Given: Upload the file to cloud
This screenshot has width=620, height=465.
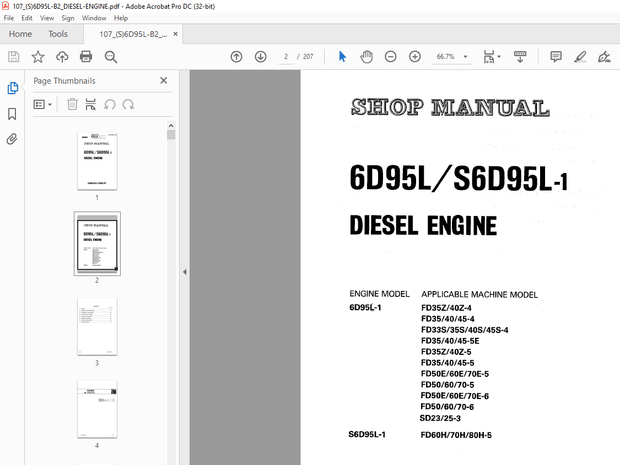Looking at the screenshot, I should click(62, 57).
